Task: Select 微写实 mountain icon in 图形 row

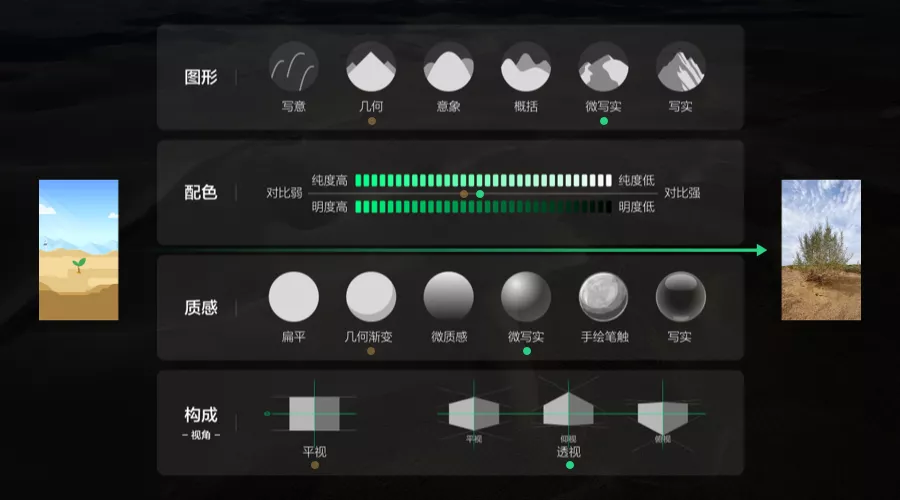Action: tap(603, 67)
